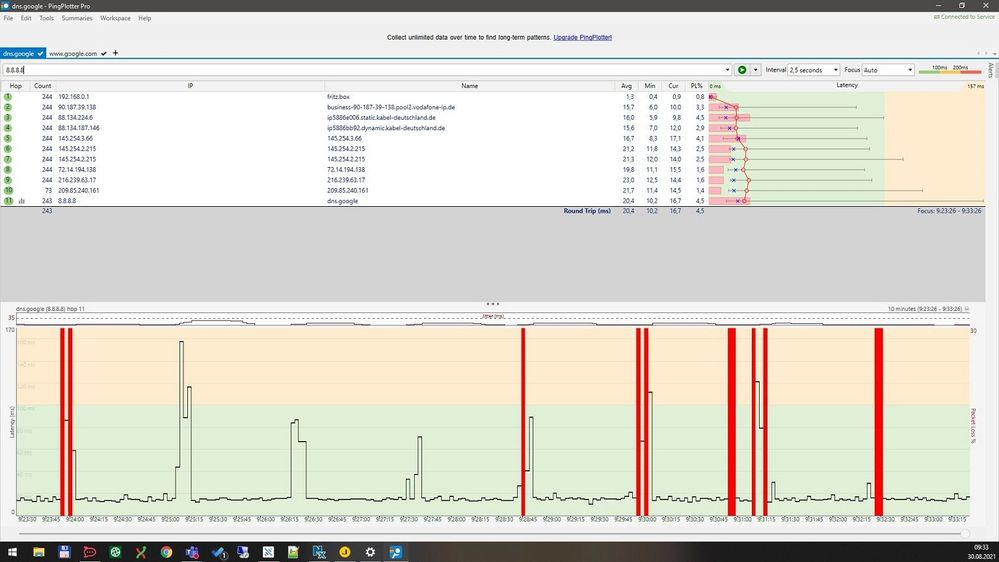Open the Focus Auto dropdown

click(889, 69)
